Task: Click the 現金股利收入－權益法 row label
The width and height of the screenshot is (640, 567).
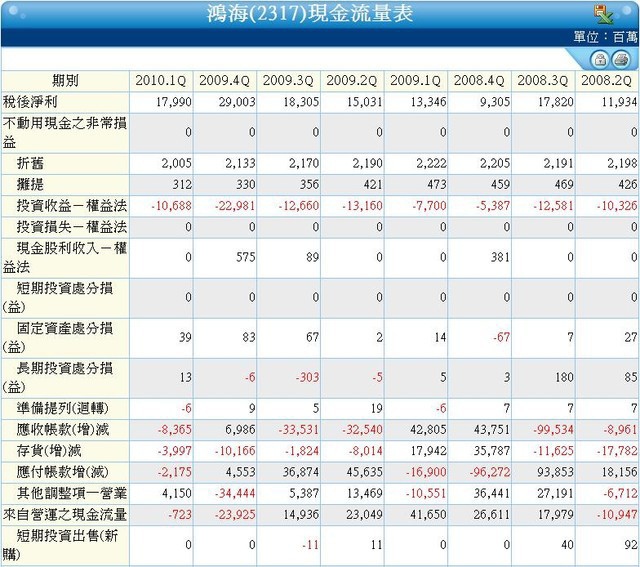Action: pyautogui.click(x=65, y=258)
